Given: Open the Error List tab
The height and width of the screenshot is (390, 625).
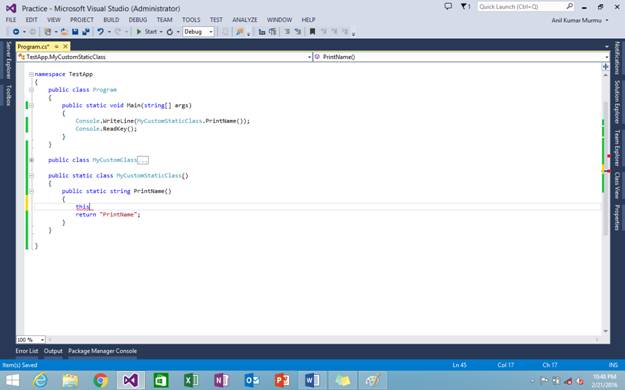Looking at the screenshot, I should point(27,351).
